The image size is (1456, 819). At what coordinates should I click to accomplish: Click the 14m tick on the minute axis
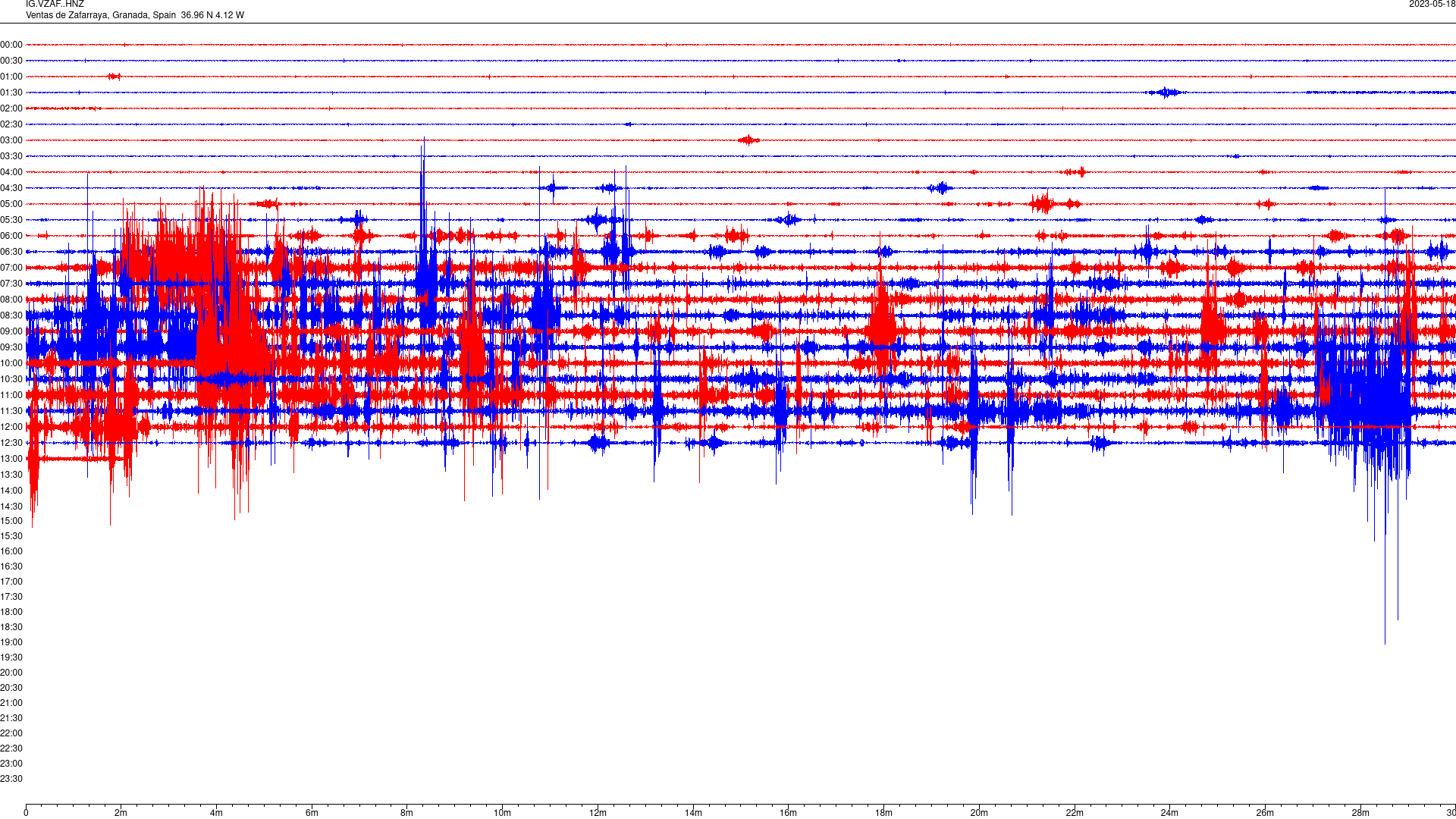[693, 813]
